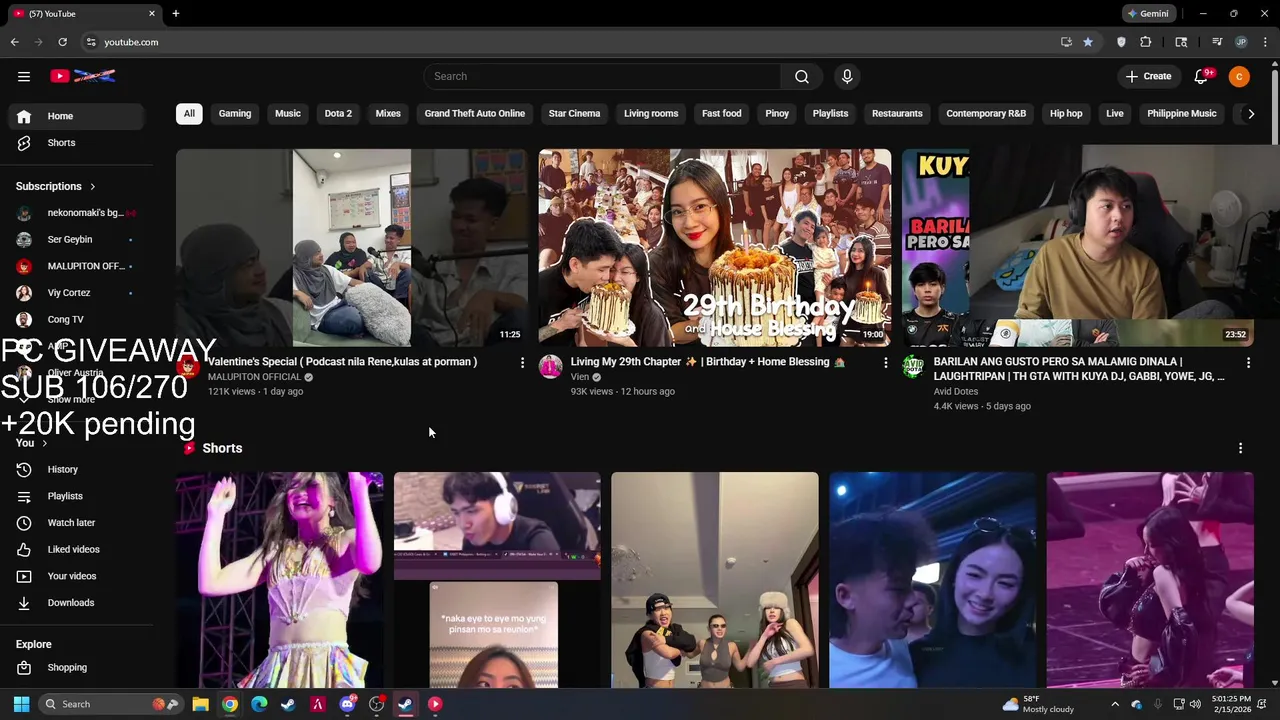This screenshot has height=720, width=1280.
Task: Open Windows Start menu
Action: click(x=22, y=704)
